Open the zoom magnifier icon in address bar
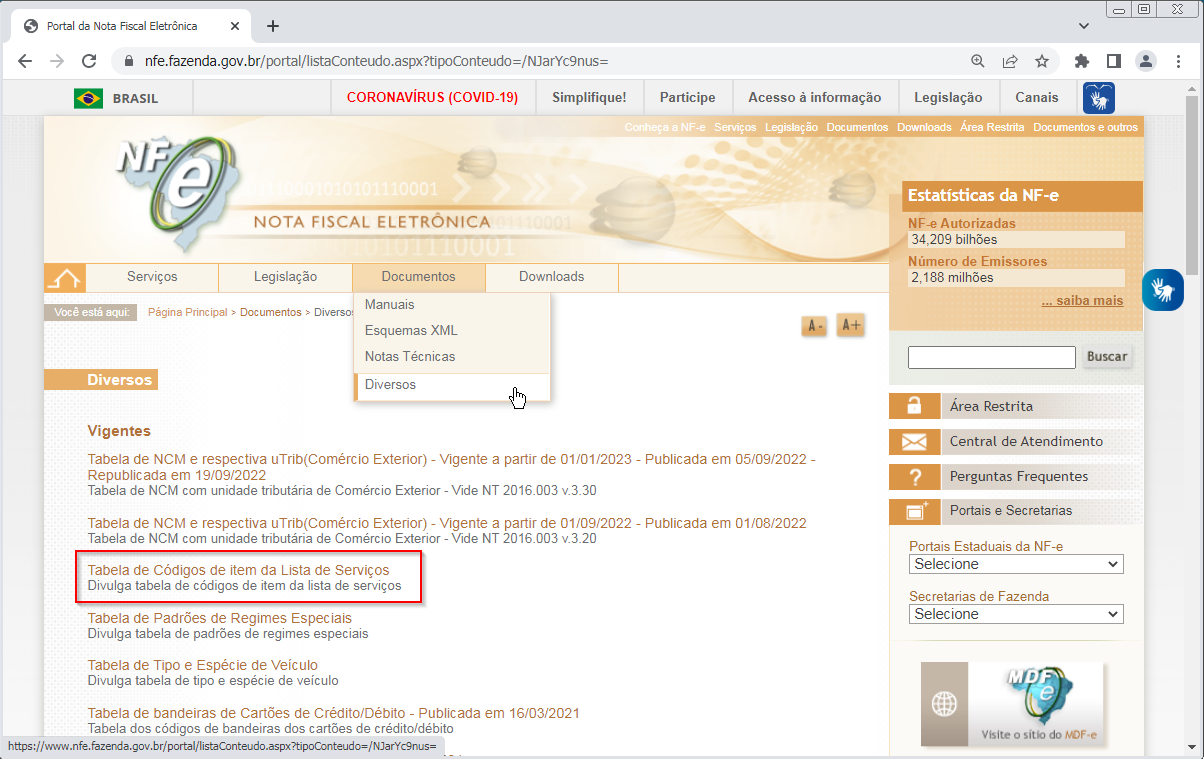Image resolution: width=1204 pixels, height=759 pixels. point(978,61)
